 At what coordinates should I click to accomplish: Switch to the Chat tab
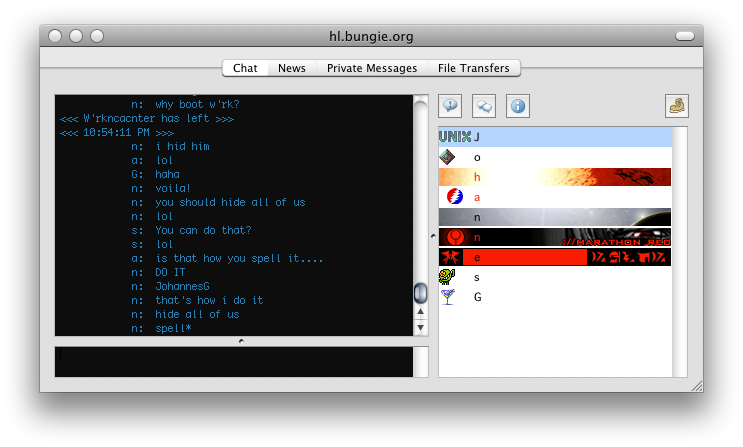(x=245, y=68)
